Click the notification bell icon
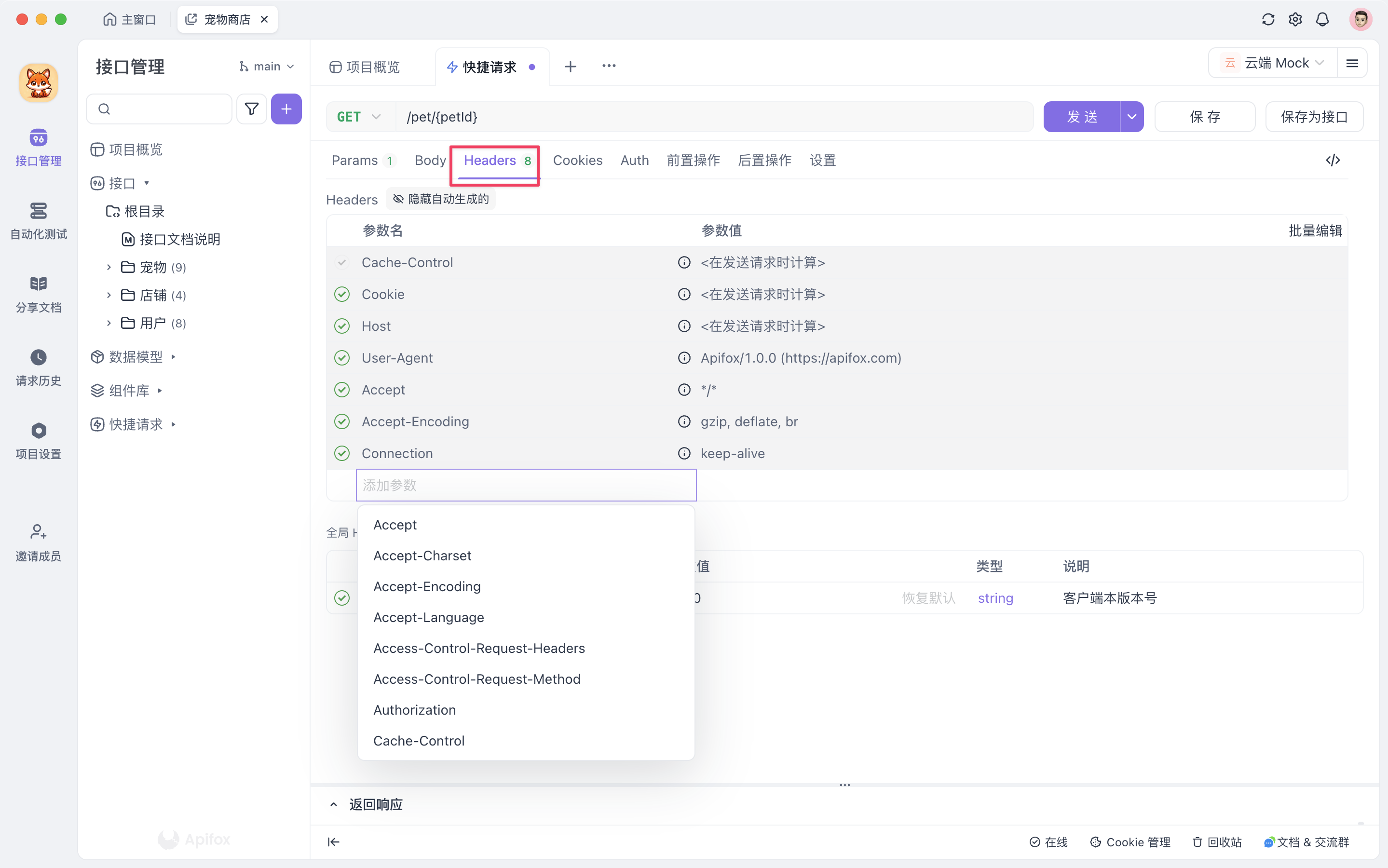1388x868 pixels. click(1322, 19)
